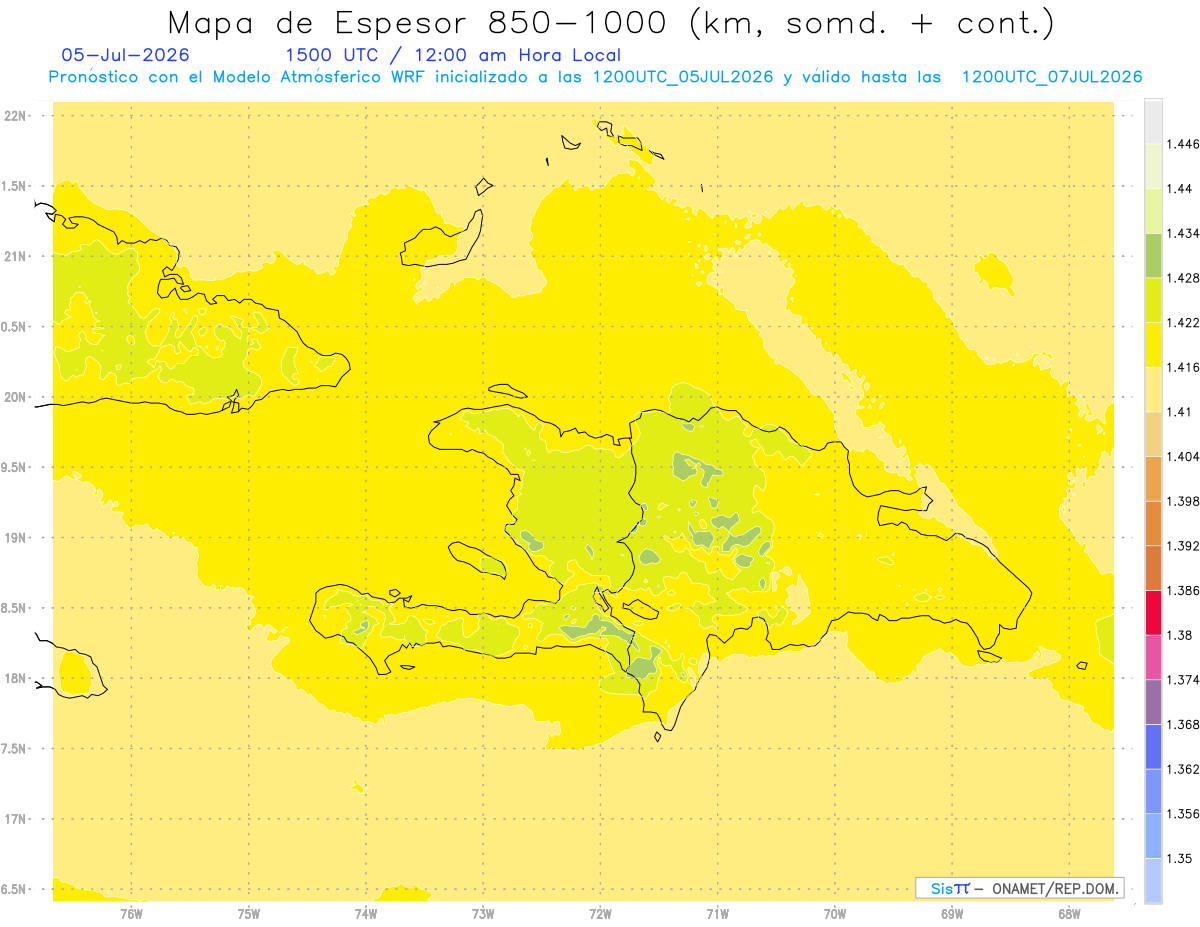Click the longitude label "70W"
Screen dimensions: 1200x927
835,914
